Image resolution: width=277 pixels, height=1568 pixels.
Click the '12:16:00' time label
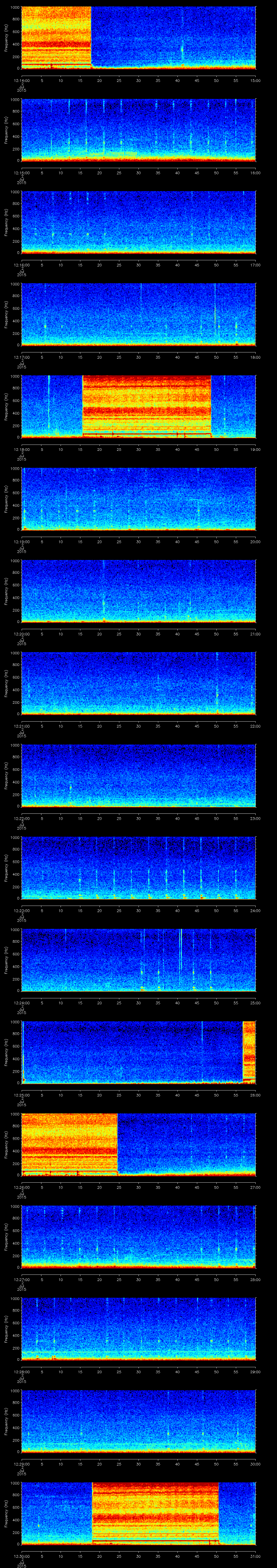21,265
